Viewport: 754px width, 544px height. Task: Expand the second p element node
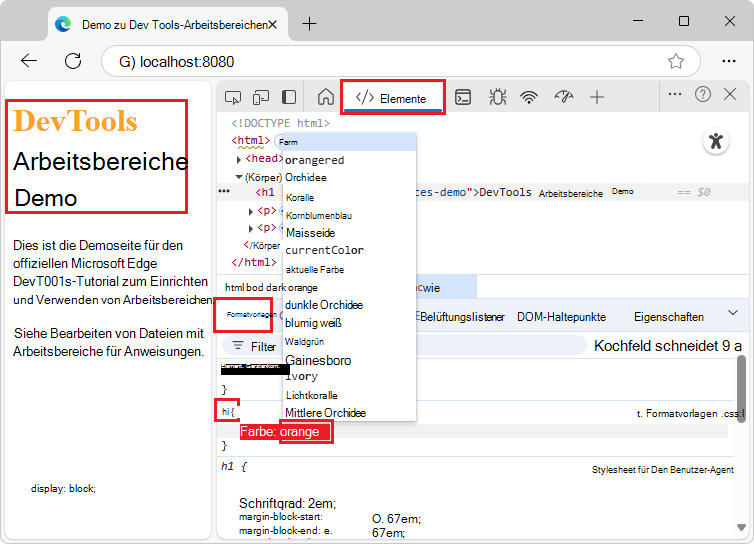(251, 228)
